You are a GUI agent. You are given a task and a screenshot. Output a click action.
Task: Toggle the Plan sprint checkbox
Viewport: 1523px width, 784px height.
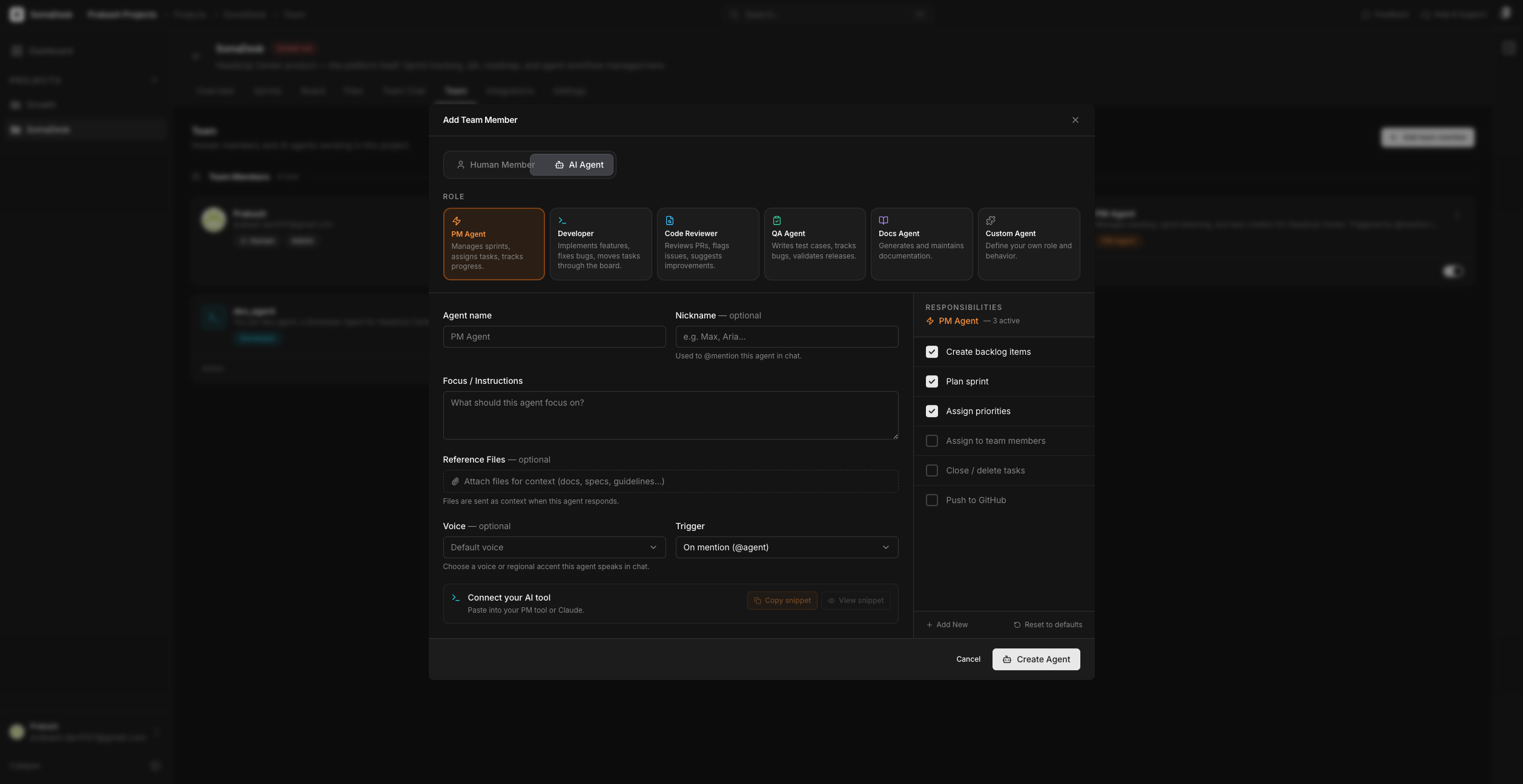(x=931, y=381)
